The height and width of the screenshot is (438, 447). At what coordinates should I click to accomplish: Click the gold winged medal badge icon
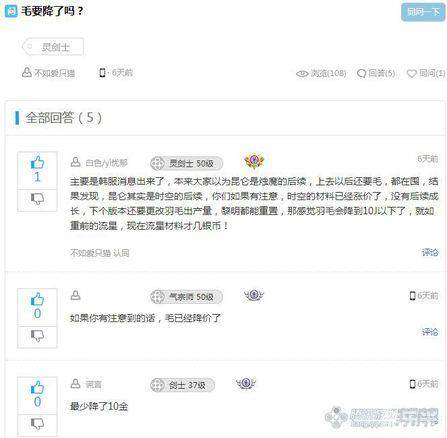click(x=254, y=161)
